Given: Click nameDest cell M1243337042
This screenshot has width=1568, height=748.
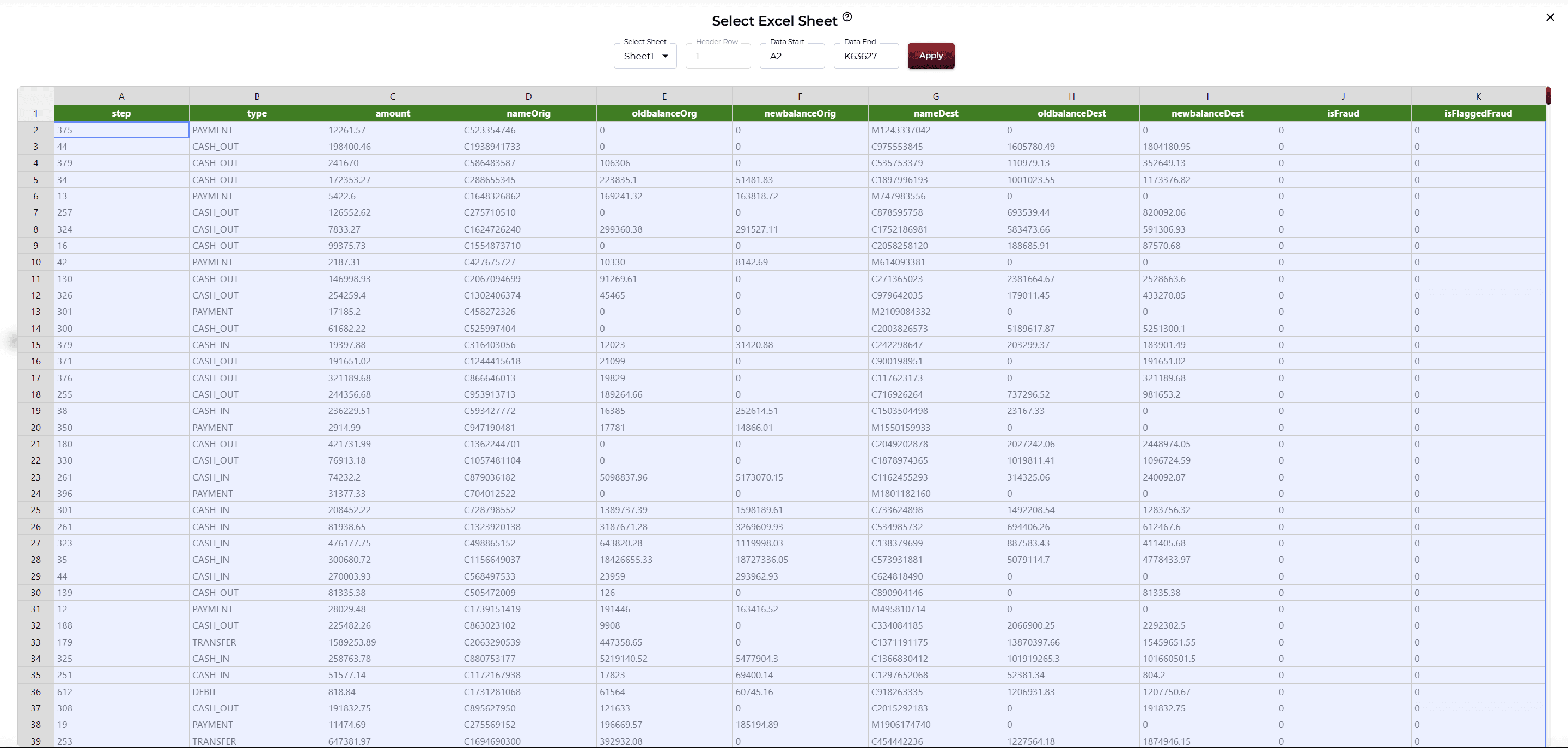Looking at the screenshot, I should click(x=936, y=130).
